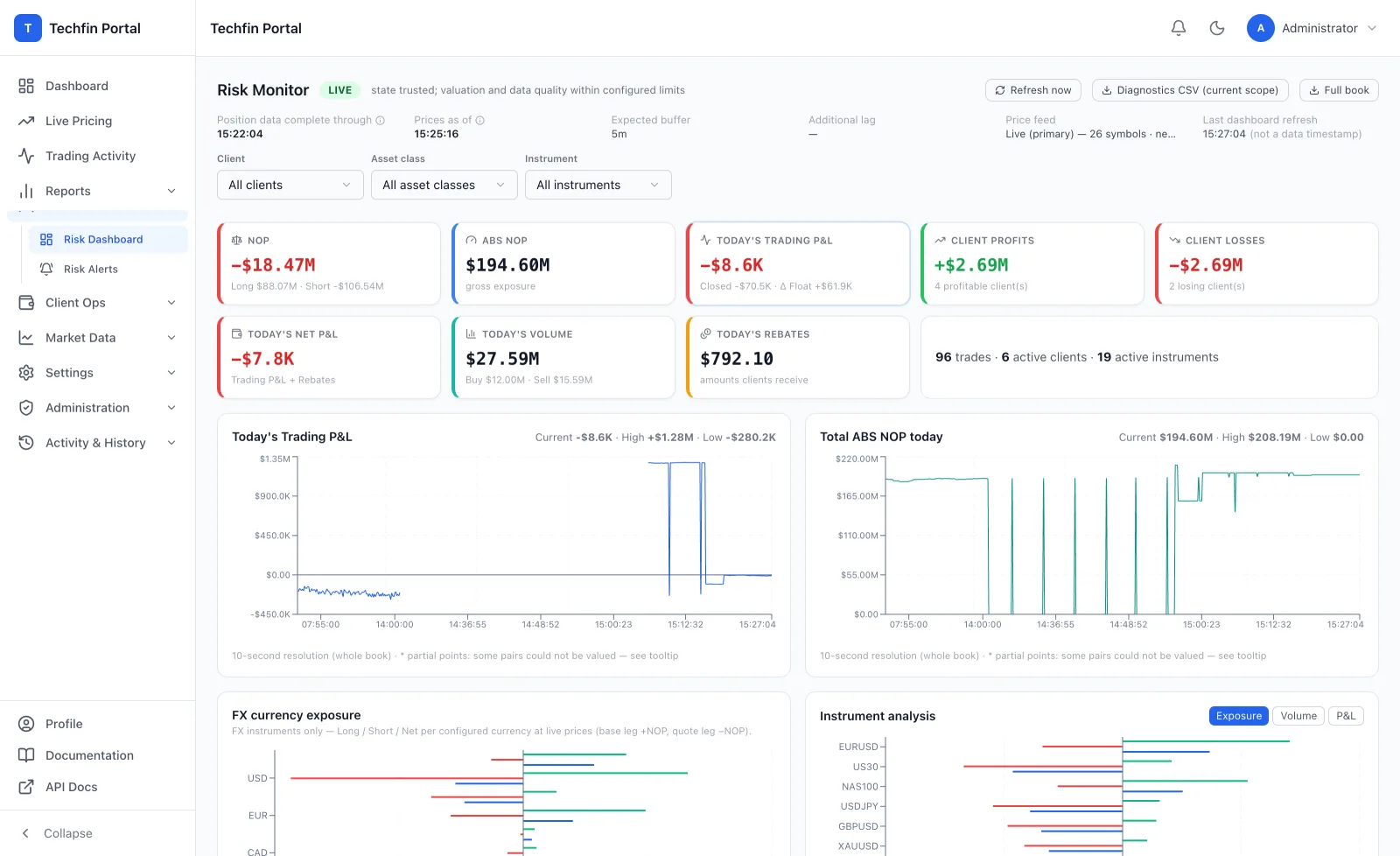1400x856 pixels.
Task: Click XAUUSD label in Instrument analysis
Action: [857, 846]
